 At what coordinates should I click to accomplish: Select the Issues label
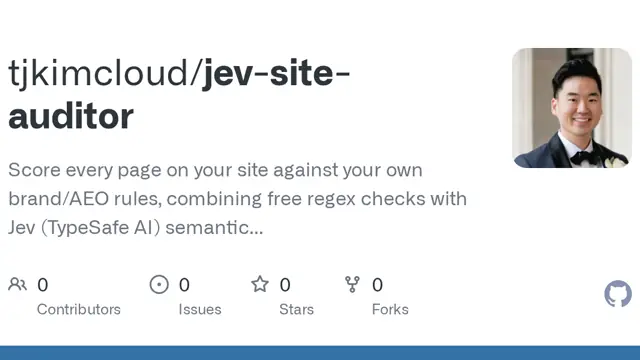click(200, 309)
